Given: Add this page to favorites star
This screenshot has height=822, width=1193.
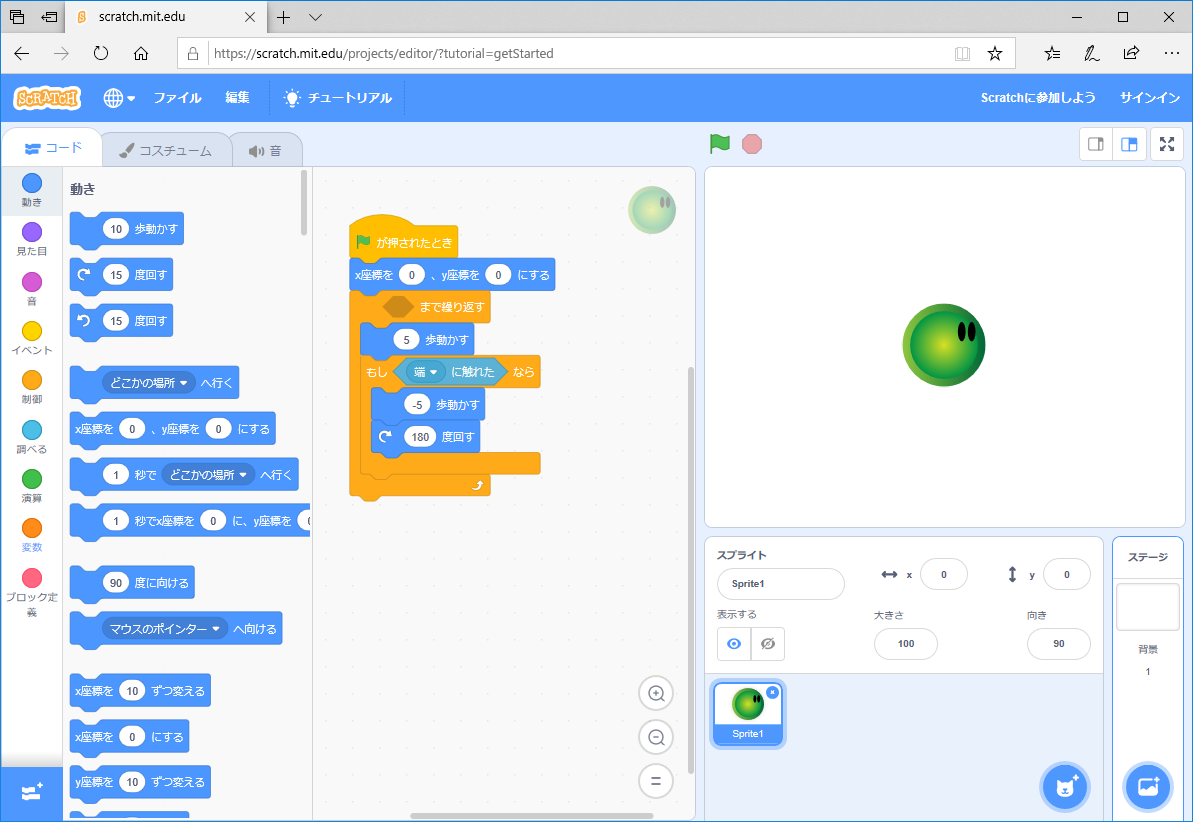Looking at the screenshot, I should tap(994, 53).
